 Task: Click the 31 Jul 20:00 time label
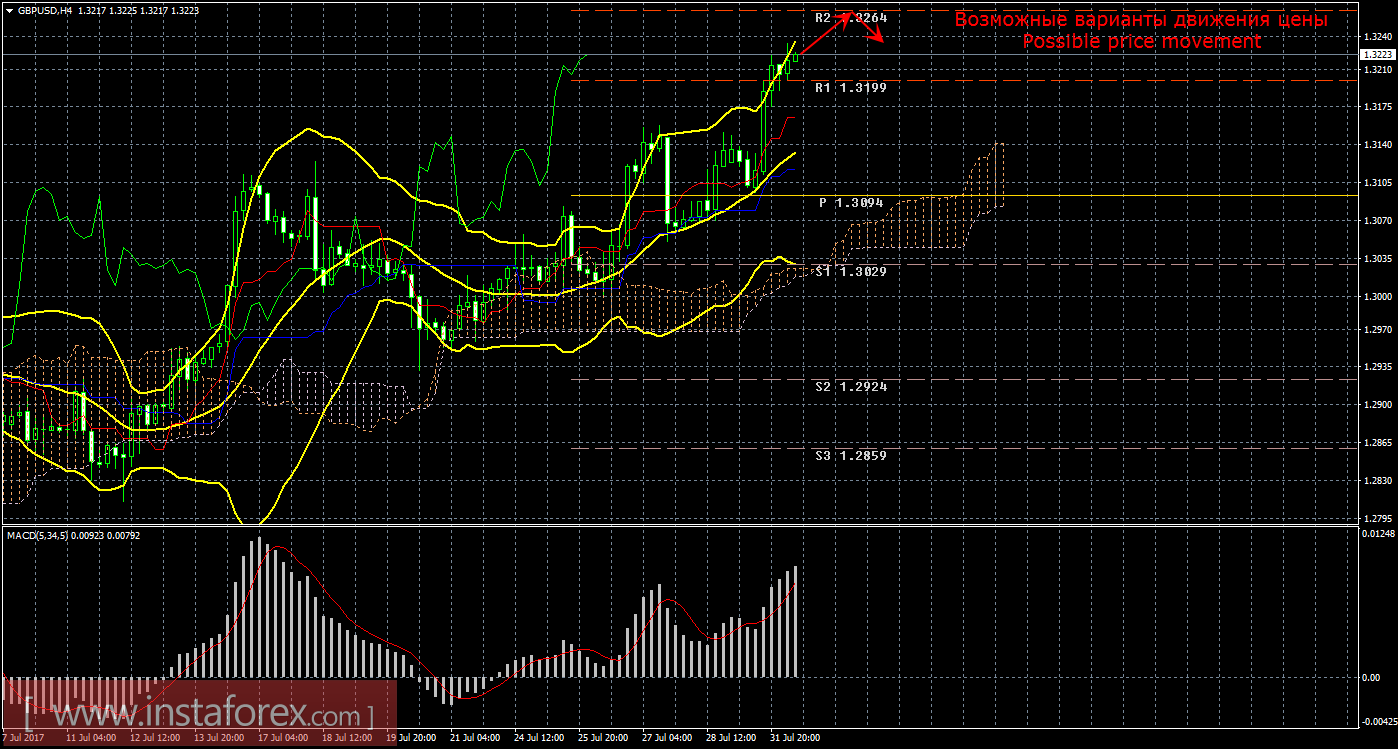[x=795, y=738]
